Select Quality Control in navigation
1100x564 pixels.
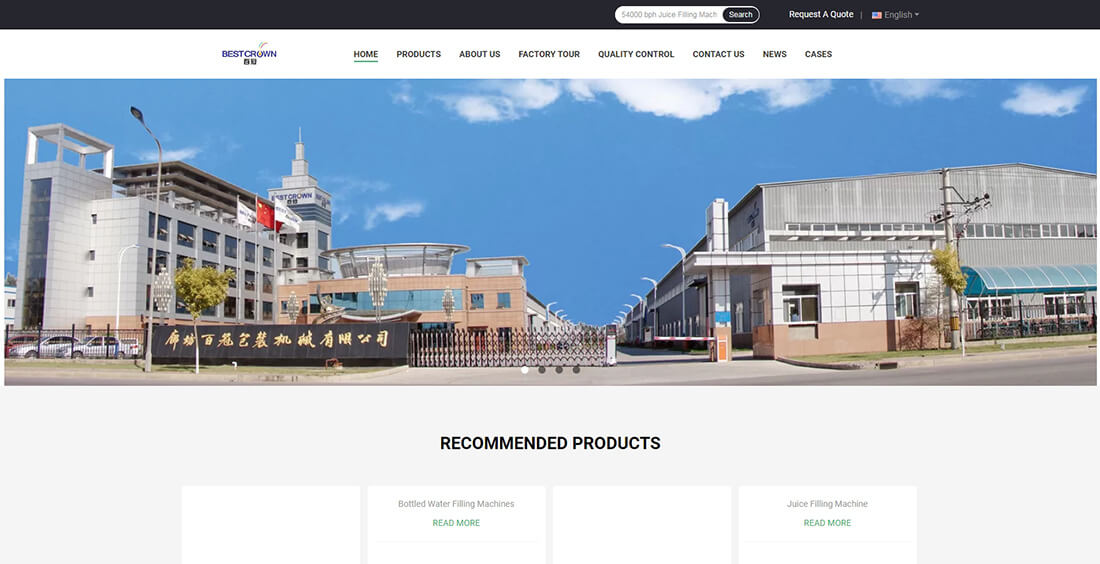click(x=636, y=54)
